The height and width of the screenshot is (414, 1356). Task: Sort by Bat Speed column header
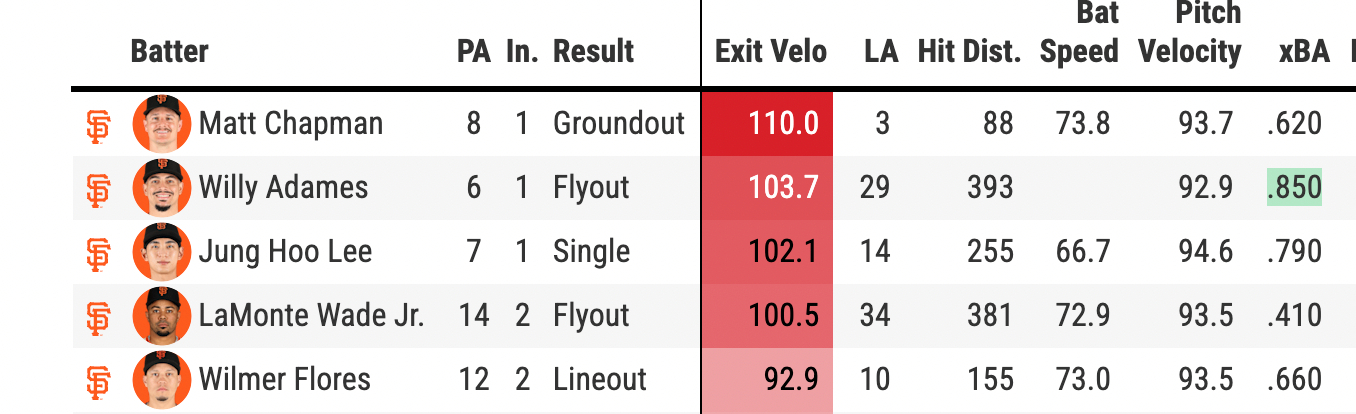[1079, 34]
